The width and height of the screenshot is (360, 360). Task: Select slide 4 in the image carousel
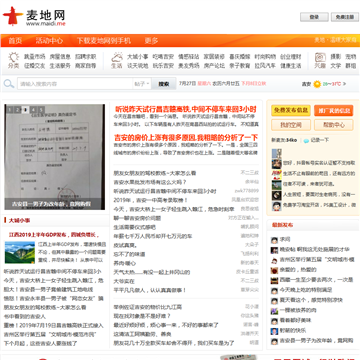click(33, 109)
